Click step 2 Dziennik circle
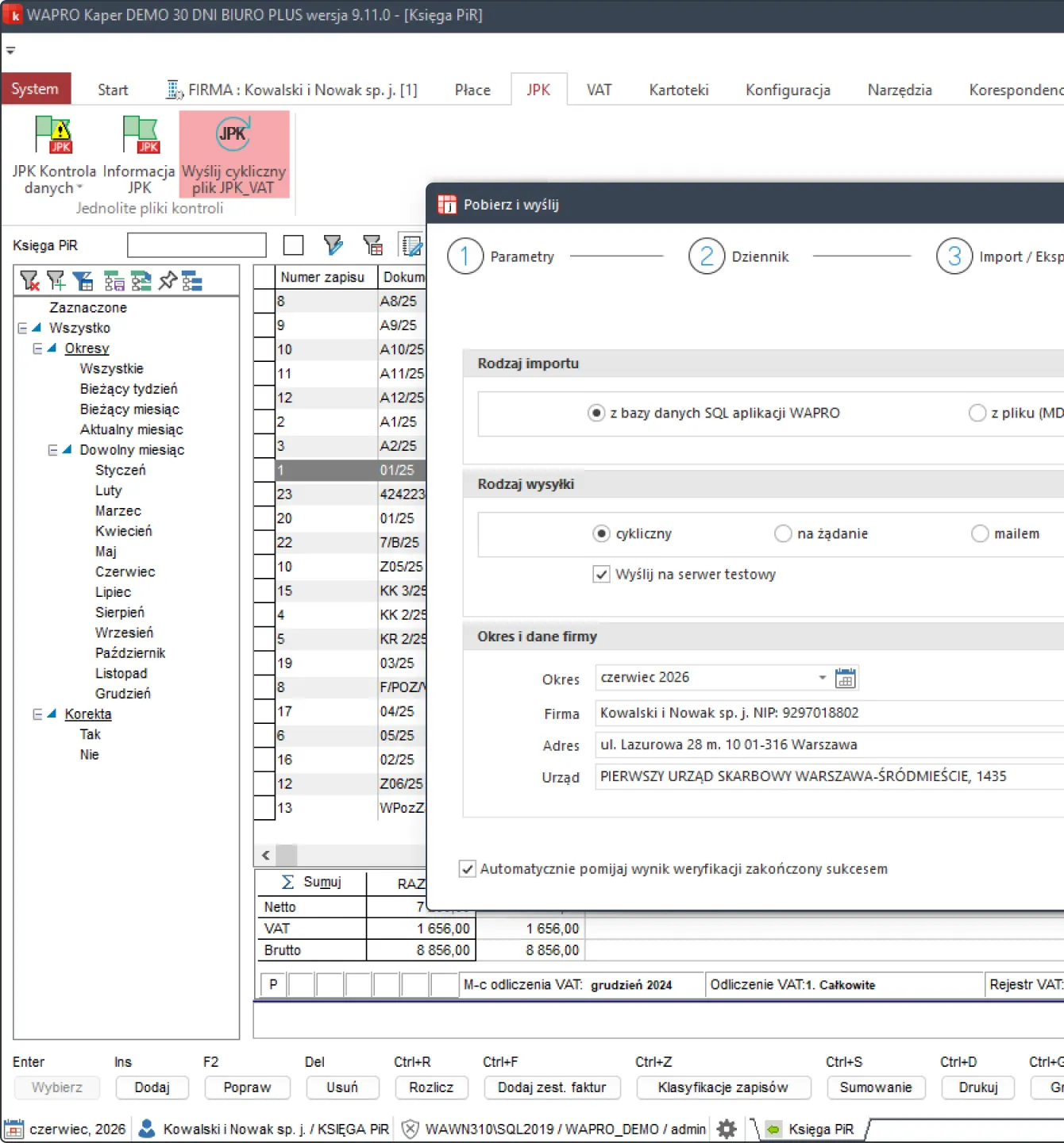1064x1143 pixels. click(707, 256)
